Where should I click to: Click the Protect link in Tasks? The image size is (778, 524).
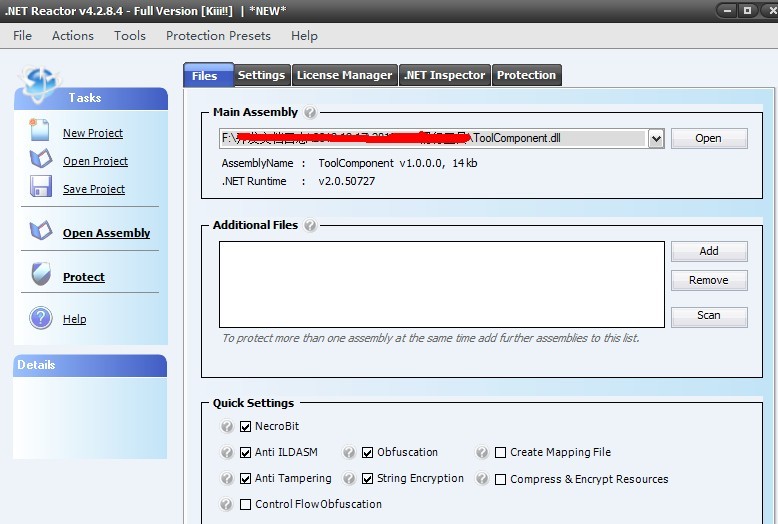click(x=84, y=277)
